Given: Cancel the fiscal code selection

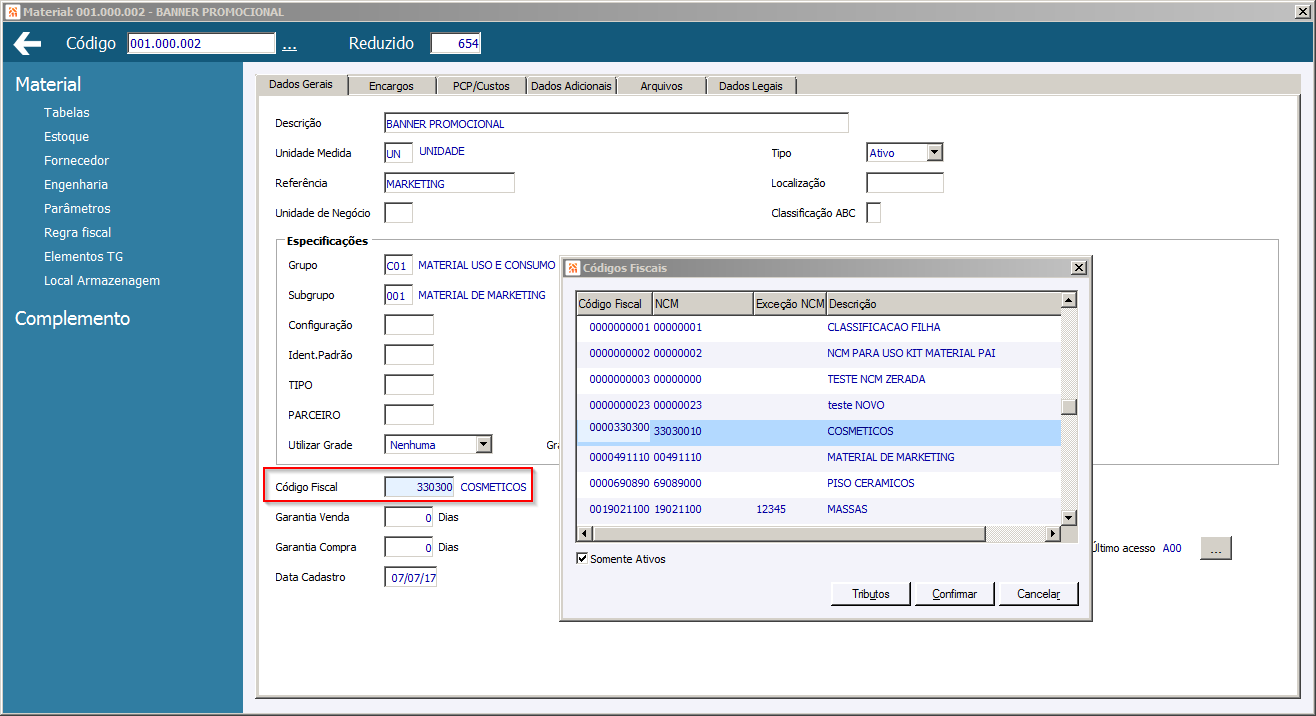Looking at the screenshot, I should tap(1038, 594).
